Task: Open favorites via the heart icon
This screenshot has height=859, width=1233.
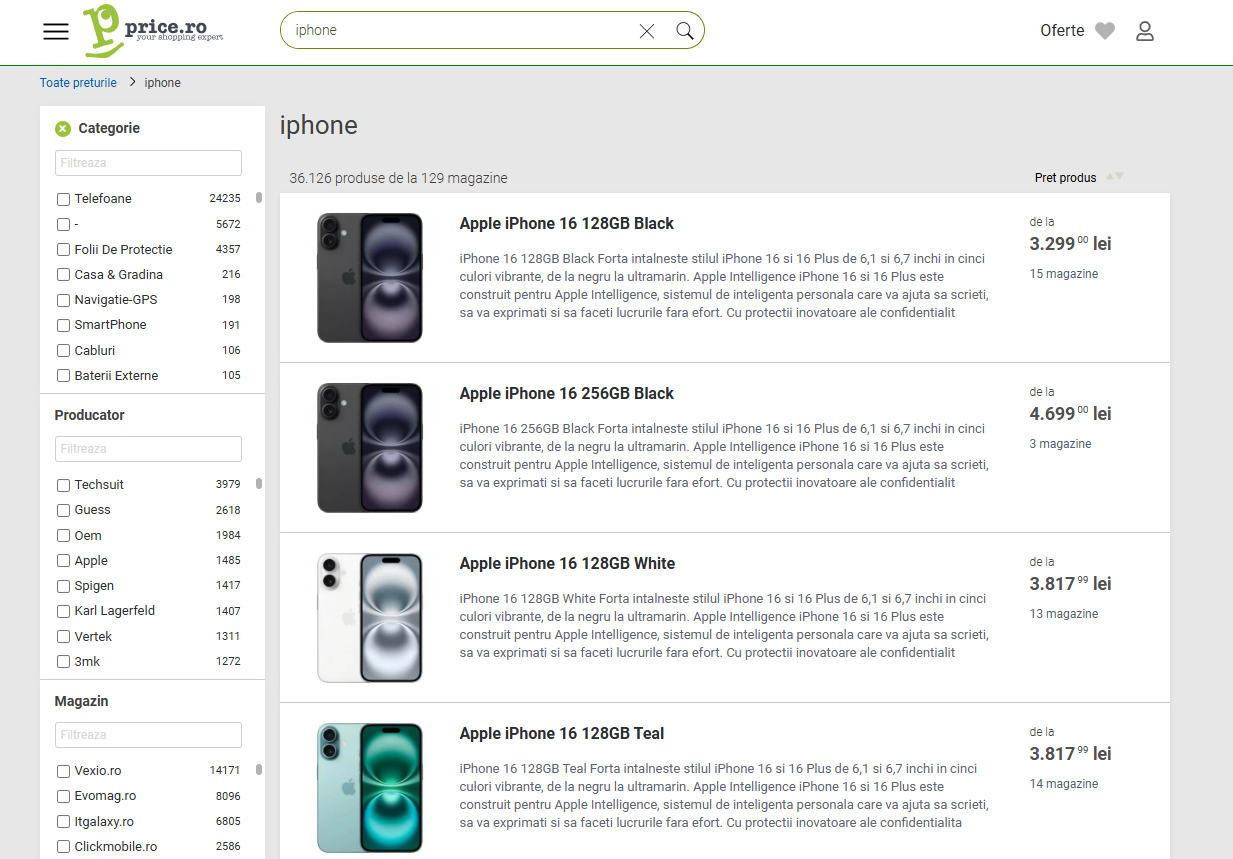Action: coord(1105,31)
